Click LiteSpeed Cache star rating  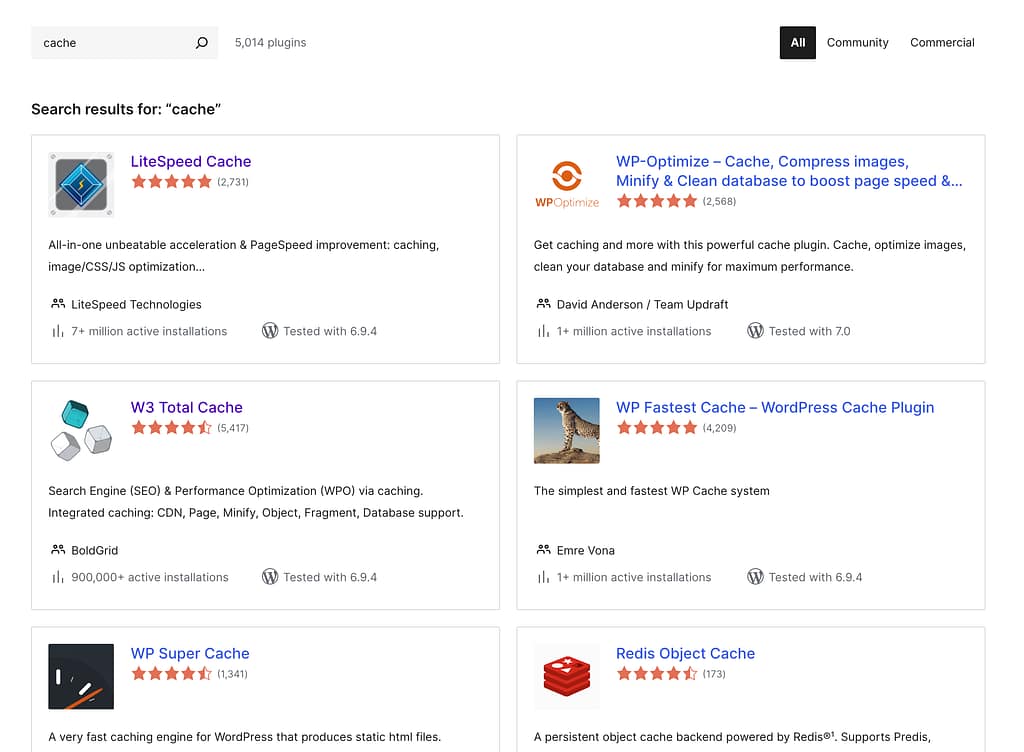point(172,181)
